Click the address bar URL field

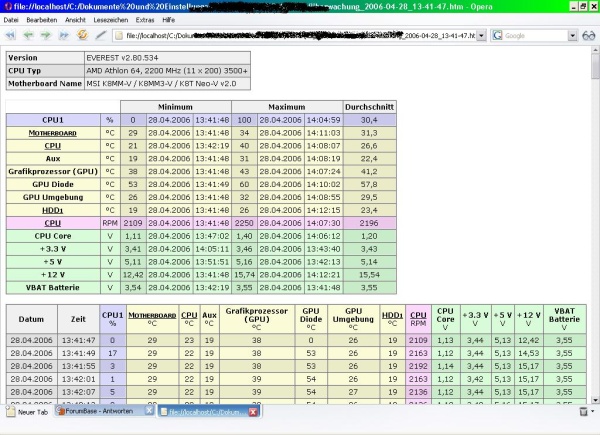pyautogui.click(x=295, y=36)
